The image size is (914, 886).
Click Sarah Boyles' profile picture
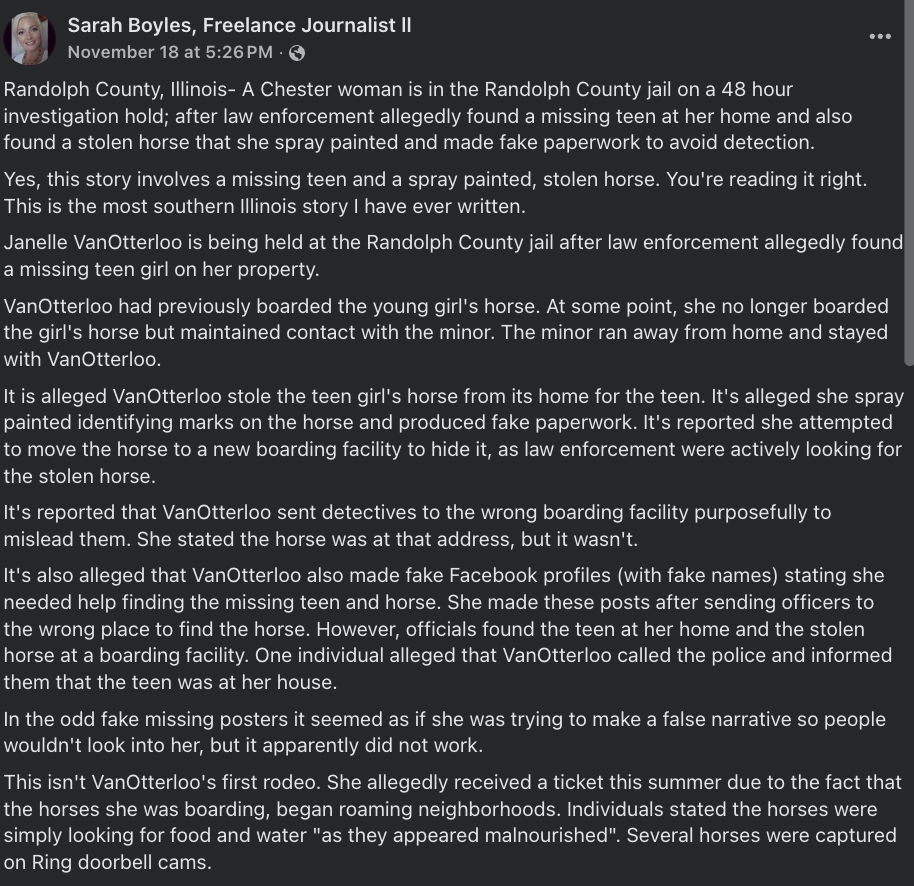[x=30, y=39]
